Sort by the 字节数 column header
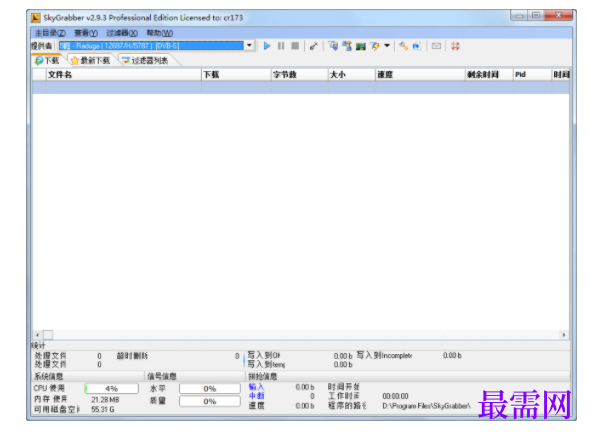590x436 pixels. (300, 74)
